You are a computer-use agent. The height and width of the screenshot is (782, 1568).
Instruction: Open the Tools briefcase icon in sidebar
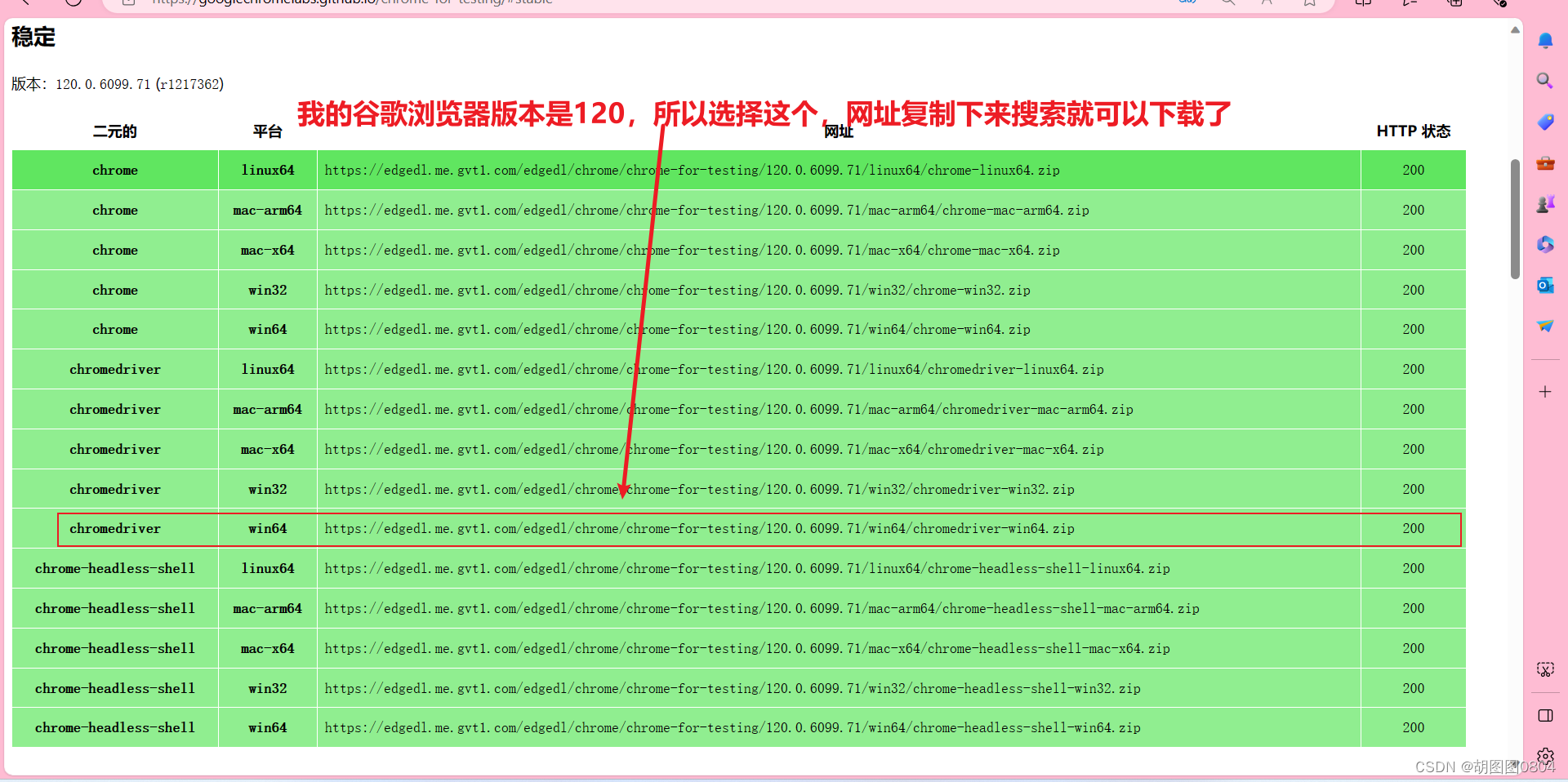pos(1544,163)
